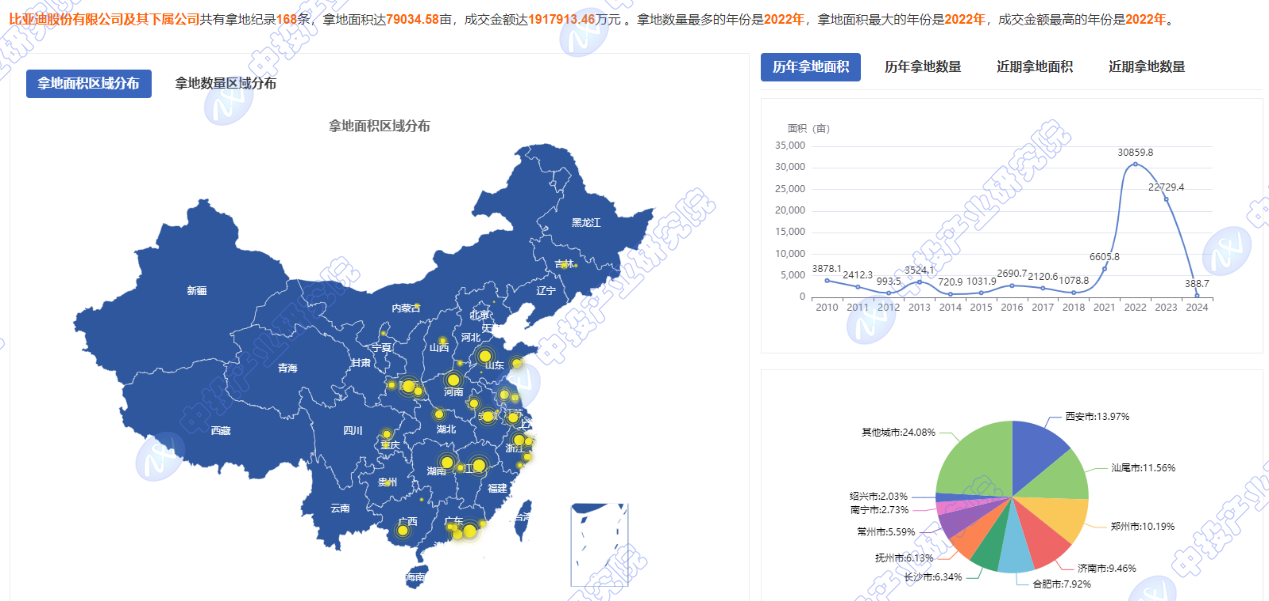Click the yellow 郑州市 pie slice

(1065, 518)
